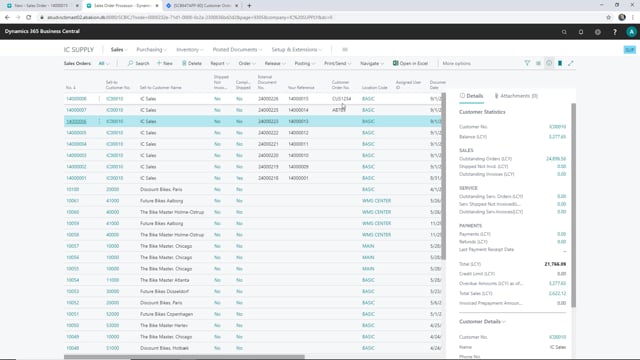
Task: Click the hamburger menu icon beside Setup & Extensions
Action: coord(345,49)
